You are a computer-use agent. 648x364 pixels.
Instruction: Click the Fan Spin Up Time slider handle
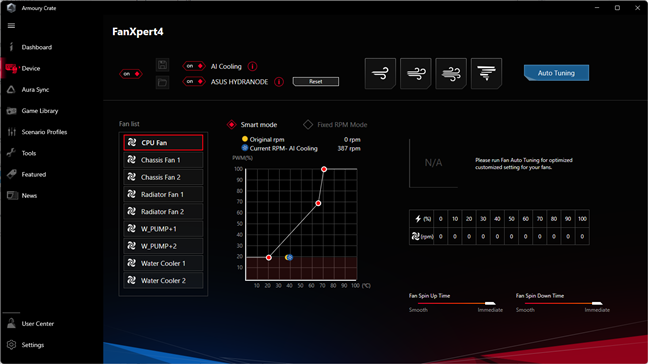click(490, 303)
